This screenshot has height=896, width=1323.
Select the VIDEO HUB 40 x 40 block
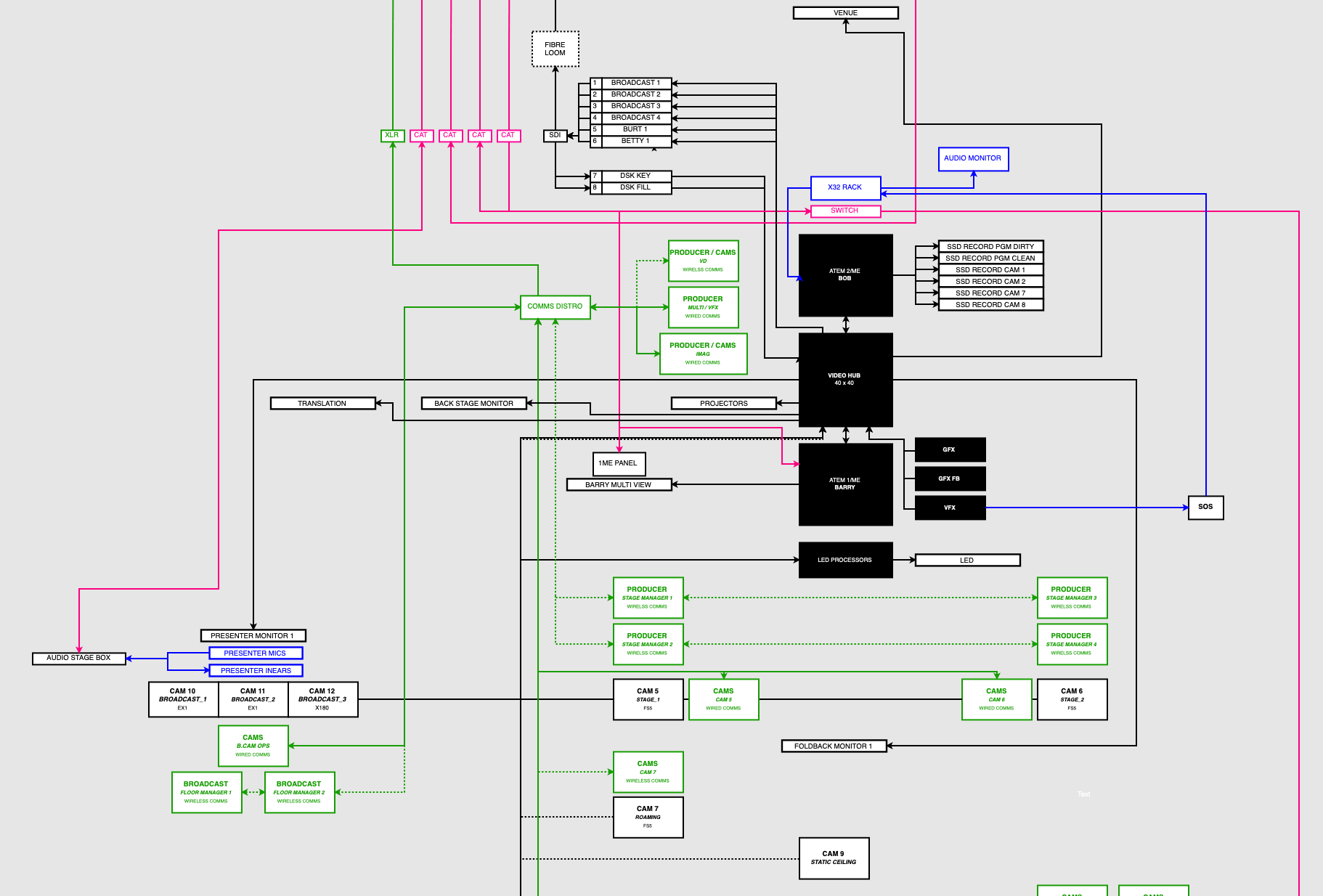[845, 380]
